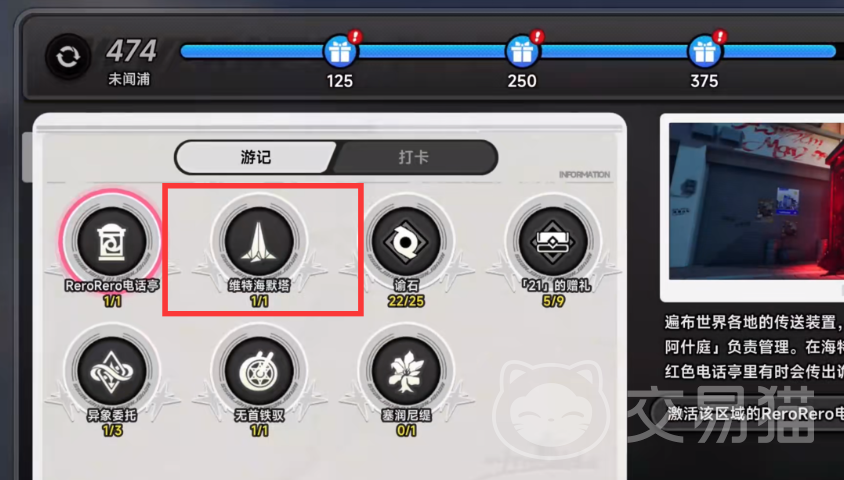
Task: Click the 22/25 谕石 progress counter
Action: tap(406, 301)
